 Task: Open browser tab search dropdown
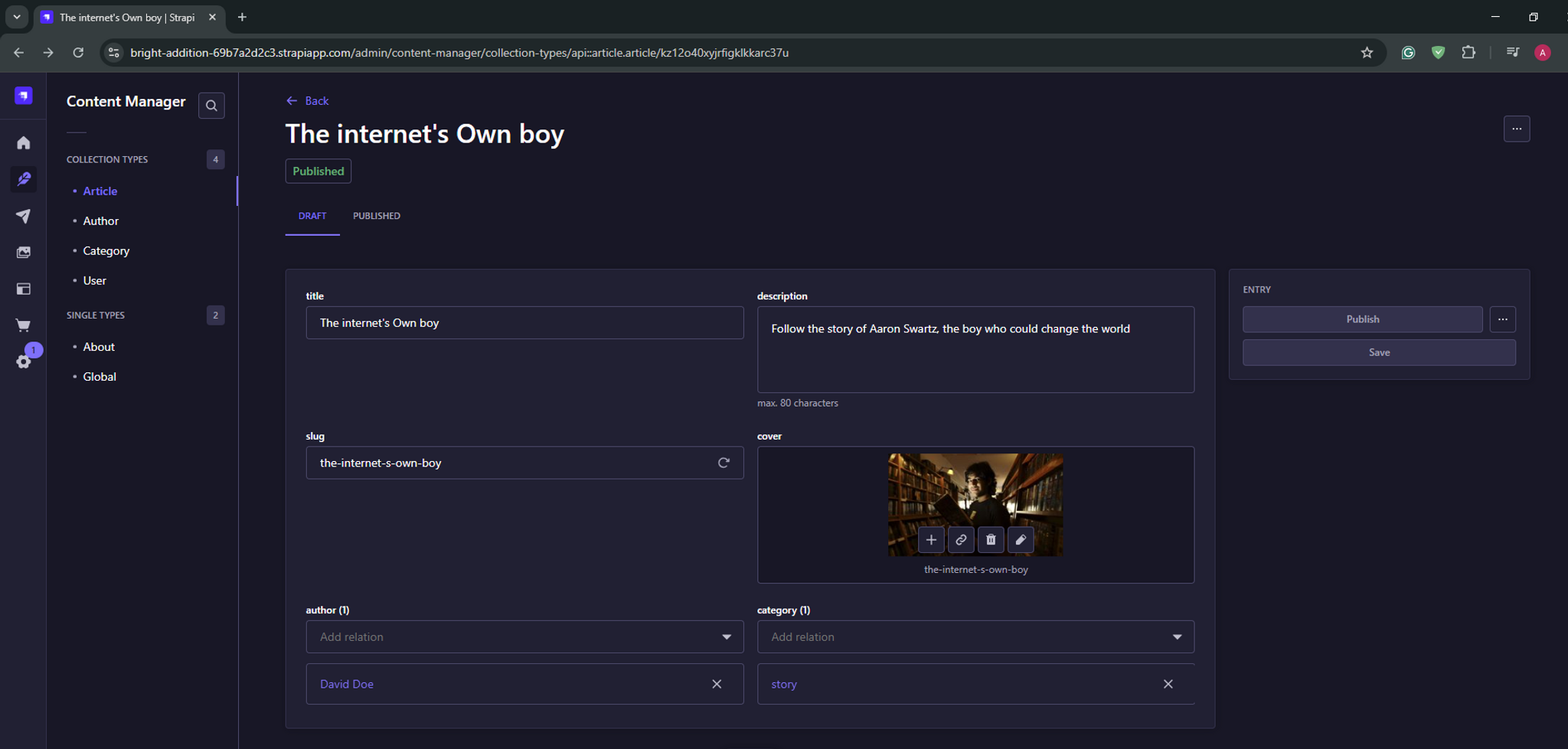click(16, 17)
